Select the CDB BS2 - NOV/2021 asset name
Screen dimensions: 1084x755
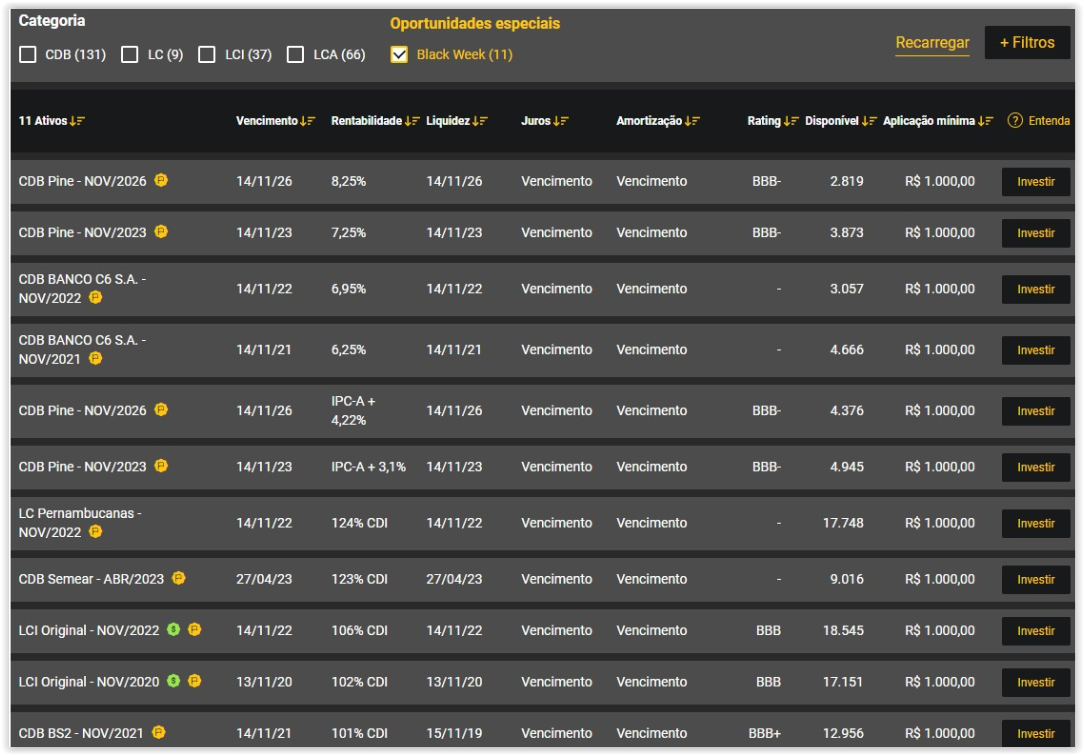(81, 734)
